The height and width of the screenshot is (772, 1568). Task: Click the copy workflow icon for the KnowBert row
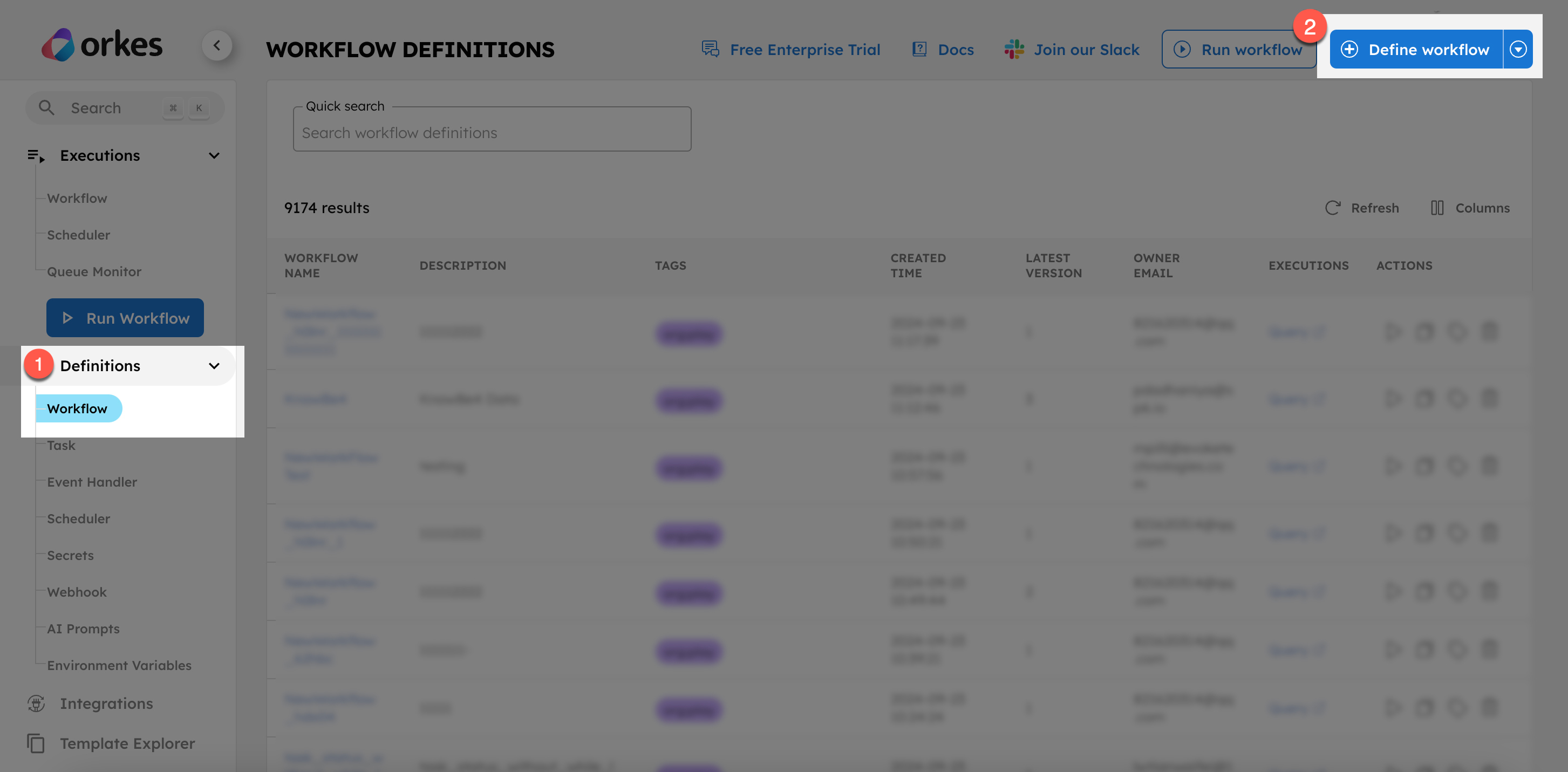tap(1425, 399)
